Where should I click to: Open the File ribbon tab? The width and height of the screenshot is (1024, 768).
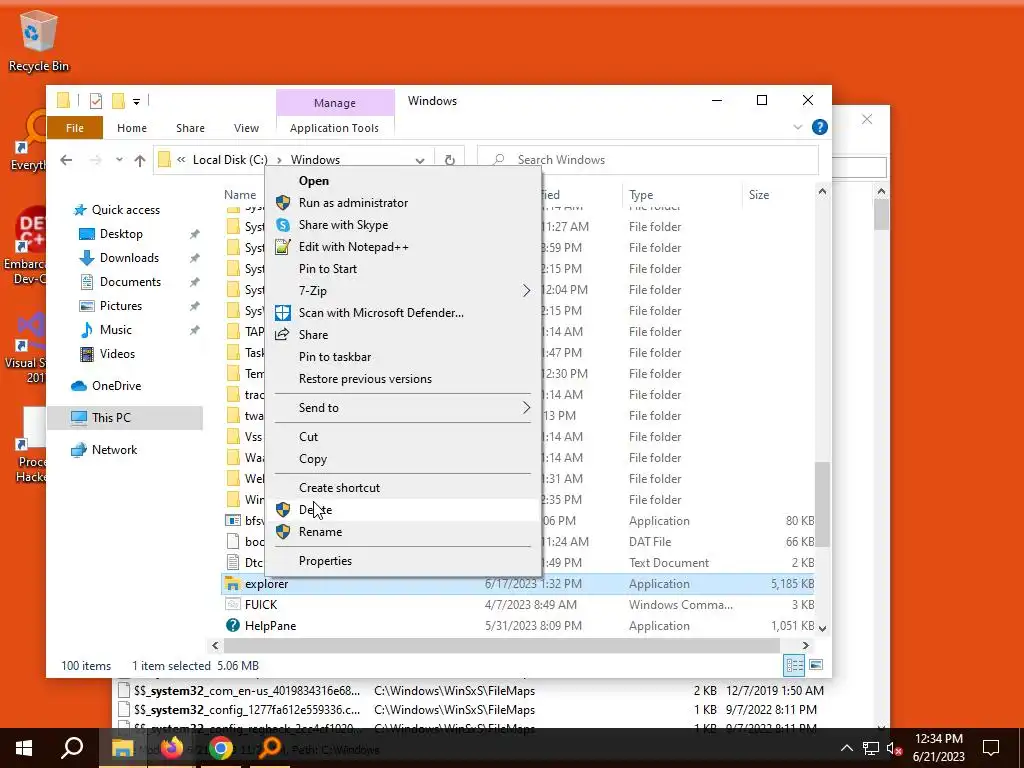click(x=74, y=128)
